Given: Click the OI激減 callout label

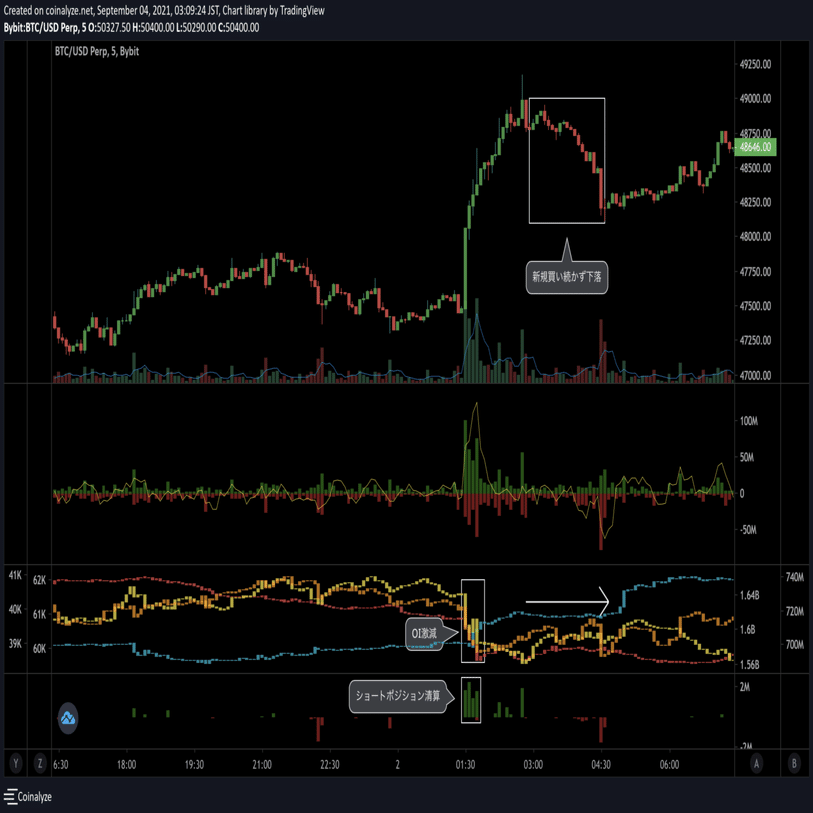Looking at the screenshot, I should (x=424, y=633).
